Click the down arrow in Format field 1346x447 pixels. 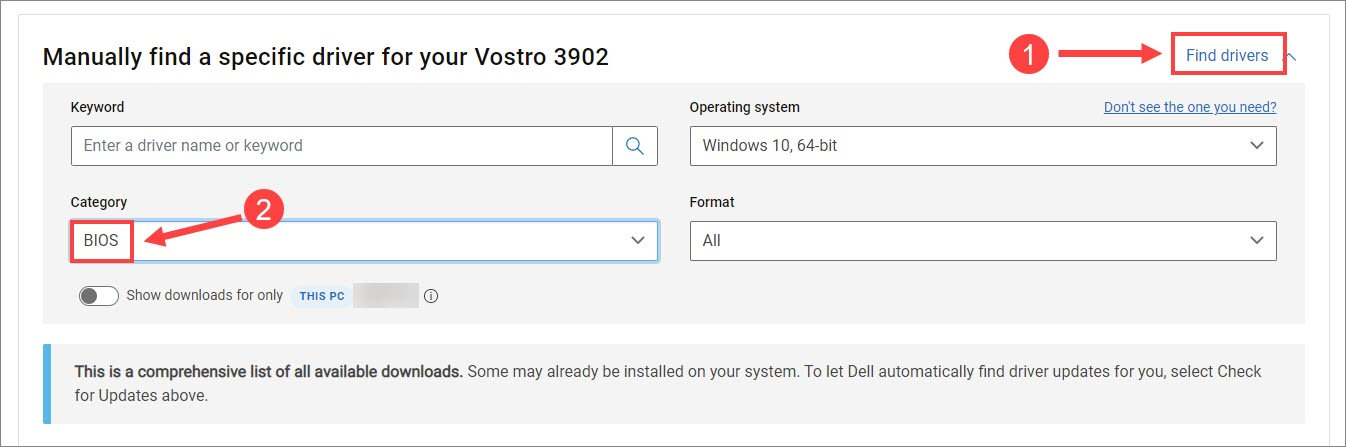(1256, 241)
